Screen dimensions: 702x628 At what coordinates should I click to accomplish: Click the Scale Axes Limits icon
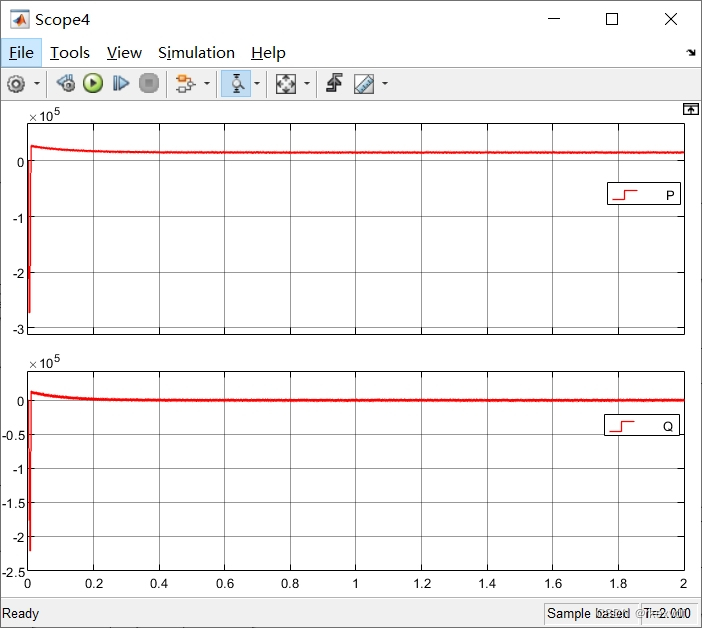tap(286, 84)
